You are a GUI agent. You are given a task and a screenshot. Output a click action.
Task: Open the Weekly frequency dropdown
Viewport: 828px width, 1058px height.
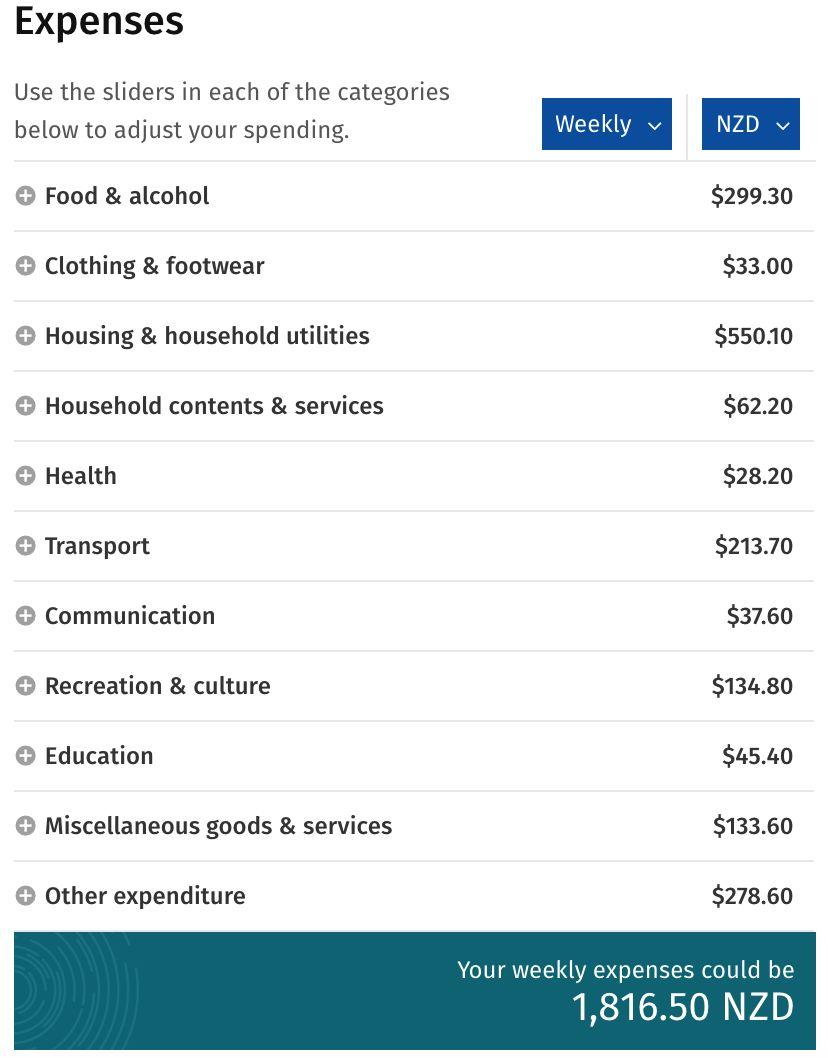pyautogui.click(x=607, y=124)
